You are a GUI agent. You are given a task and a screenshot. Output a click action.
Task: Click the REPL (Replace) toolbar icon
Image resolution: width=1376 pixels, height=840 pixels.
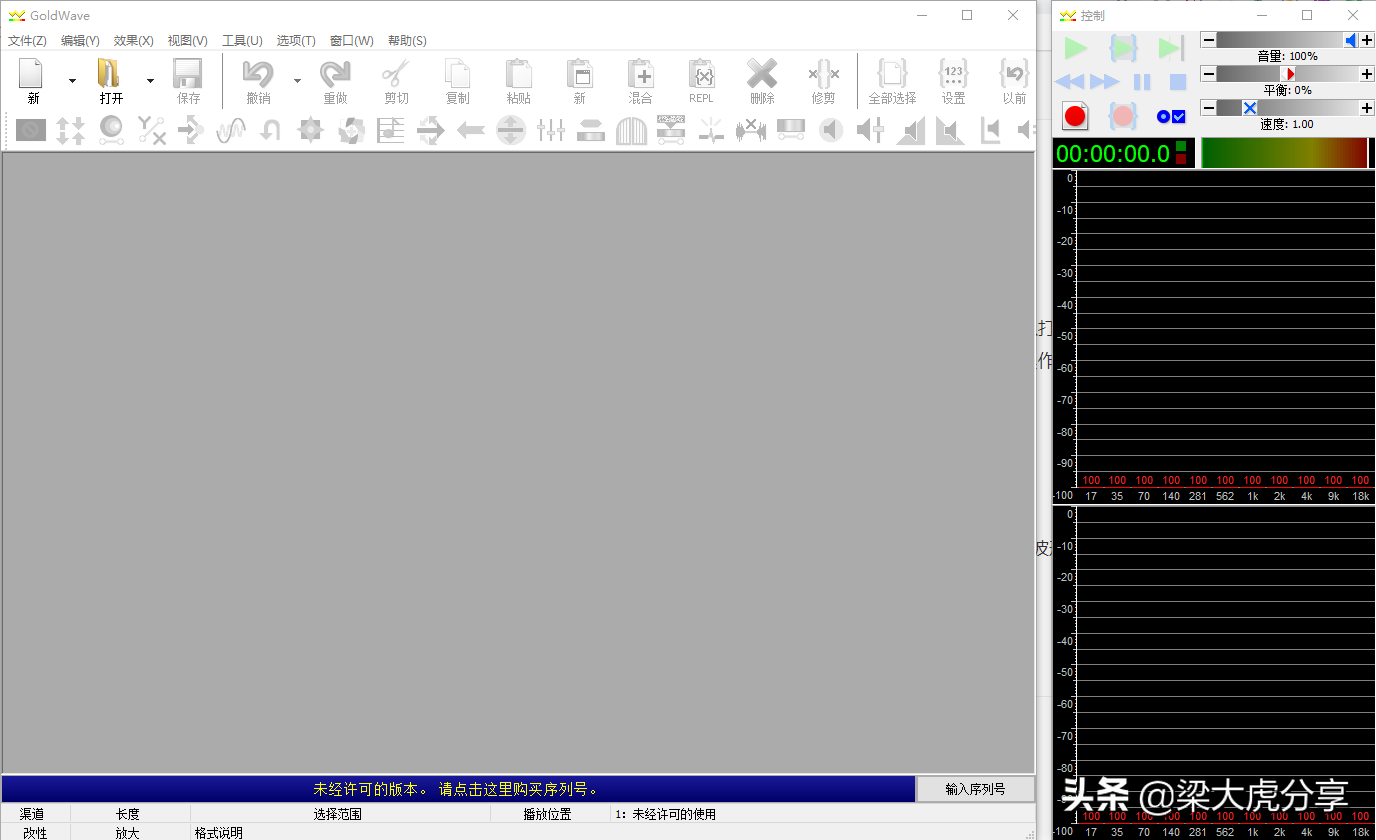701,74
